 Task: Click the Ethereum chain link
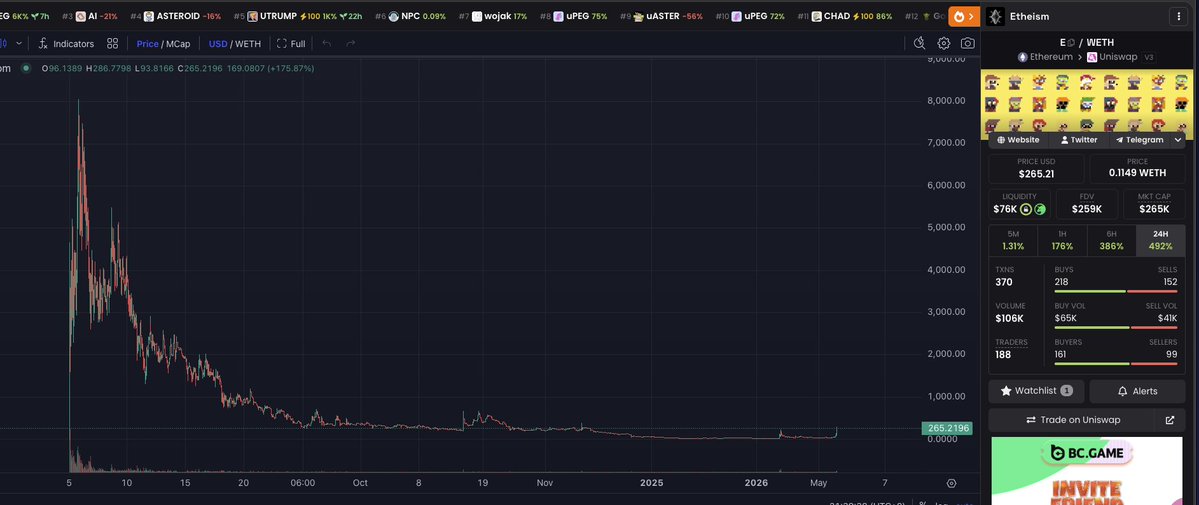point(1045,57)
